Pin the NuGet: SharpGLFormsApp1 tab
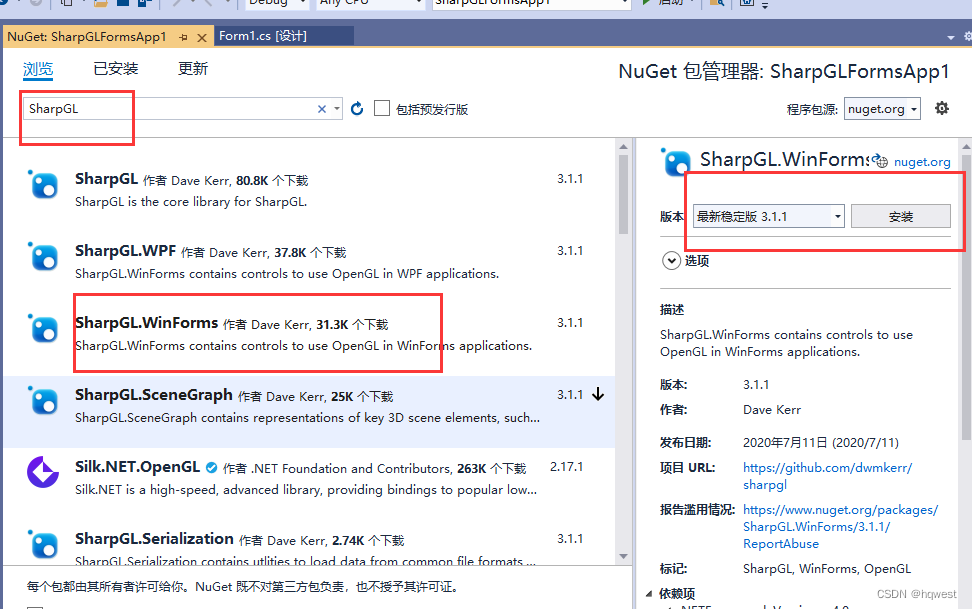 (x=183, y=38)
